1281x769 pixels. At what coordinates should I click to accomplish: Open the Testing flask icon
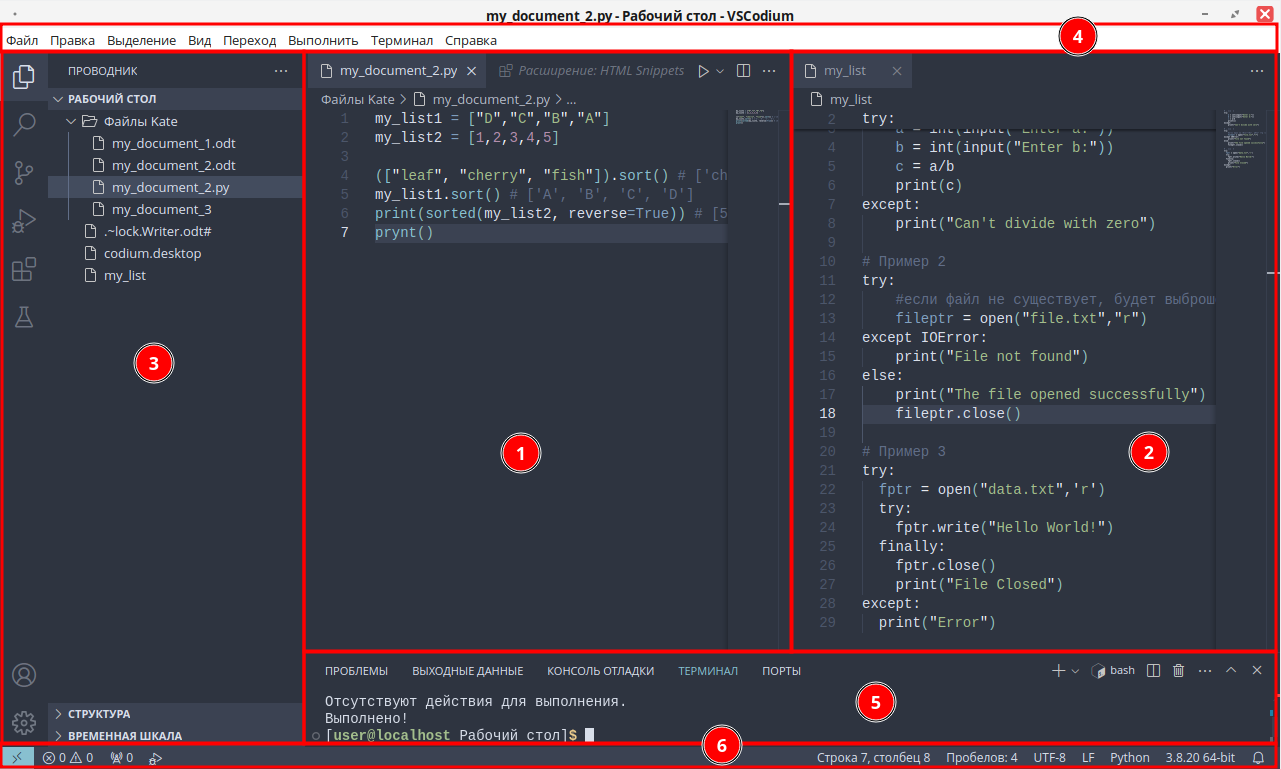coord(24,317)
